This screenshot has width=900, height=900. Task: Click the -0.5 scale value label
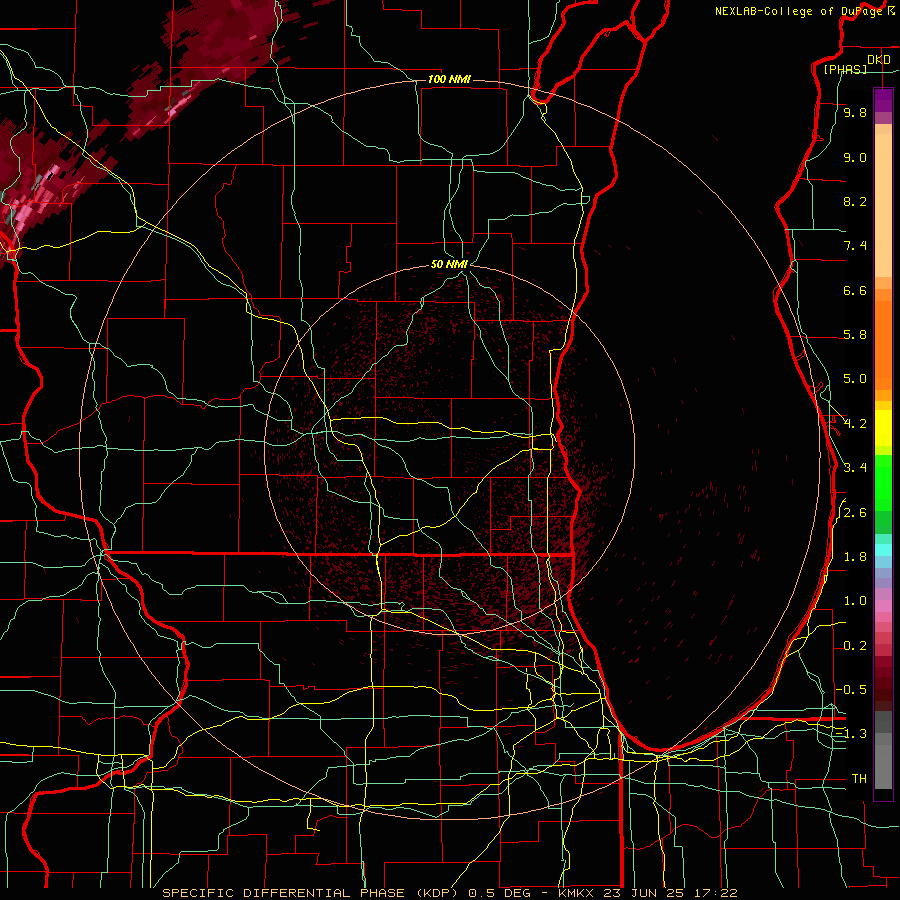[x=852, y=690]
